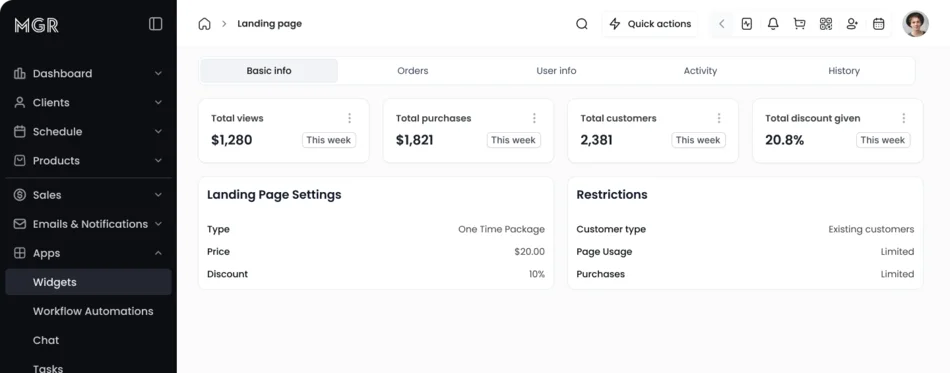Expand Products chevron
Image resolution: width=950 pixels, height=373 pixels.
158,160
